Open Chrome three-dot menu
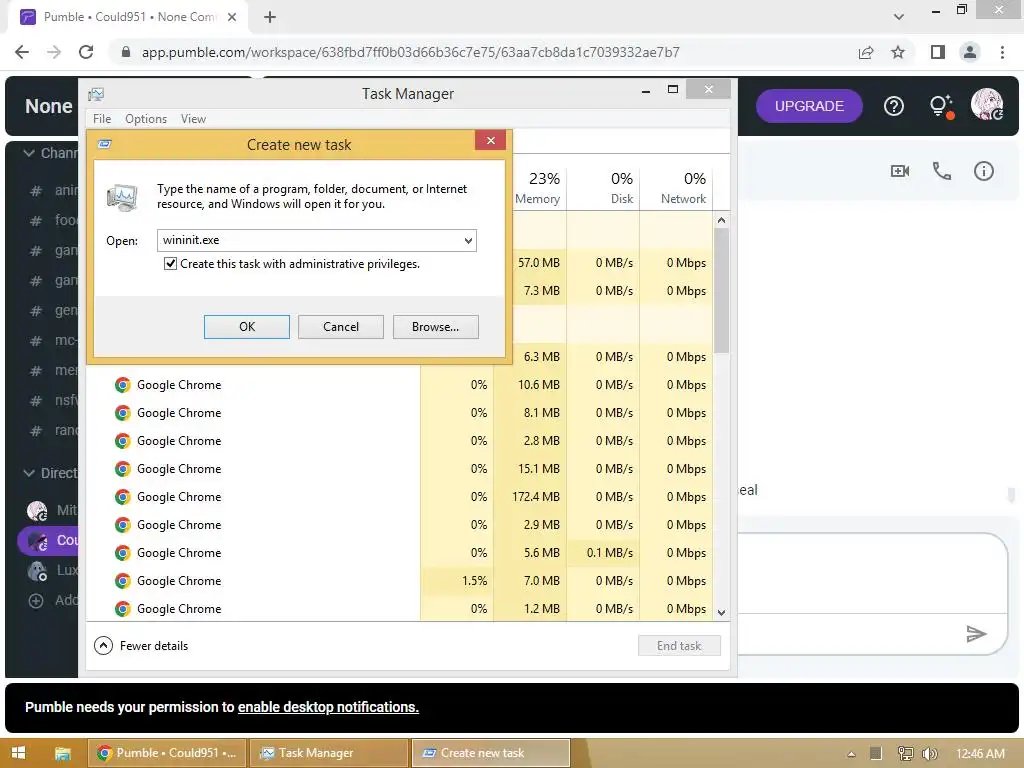The width and height of the screenshot is (1024, 768). tap(1002, 52)
